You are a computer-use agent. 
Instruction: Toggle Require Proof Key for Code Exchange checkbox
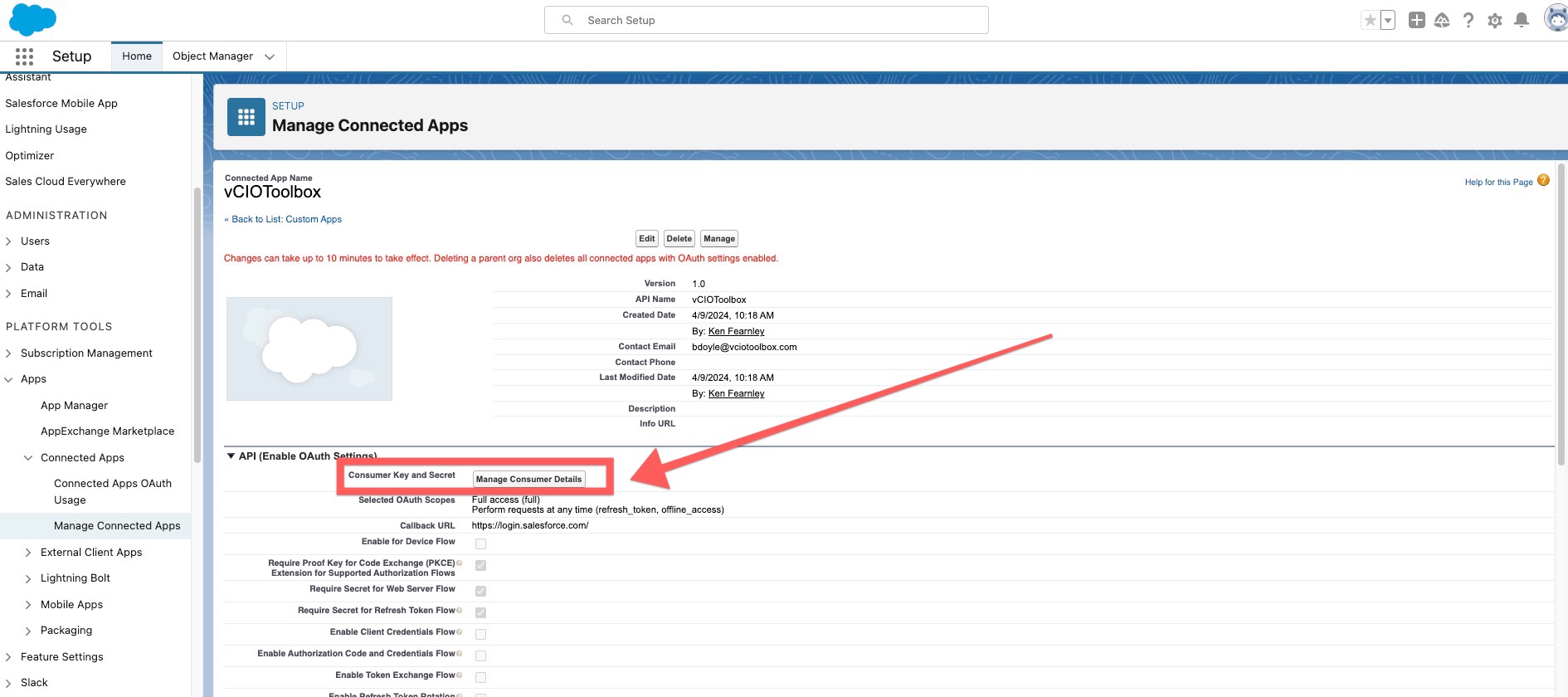[480, 565]
